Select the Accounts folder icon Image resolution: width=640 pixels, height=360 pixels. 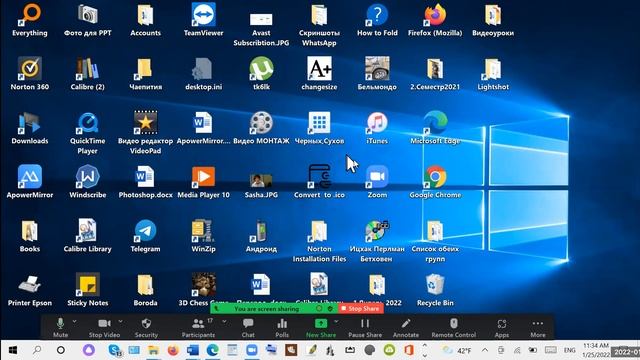tap(145, 14)
